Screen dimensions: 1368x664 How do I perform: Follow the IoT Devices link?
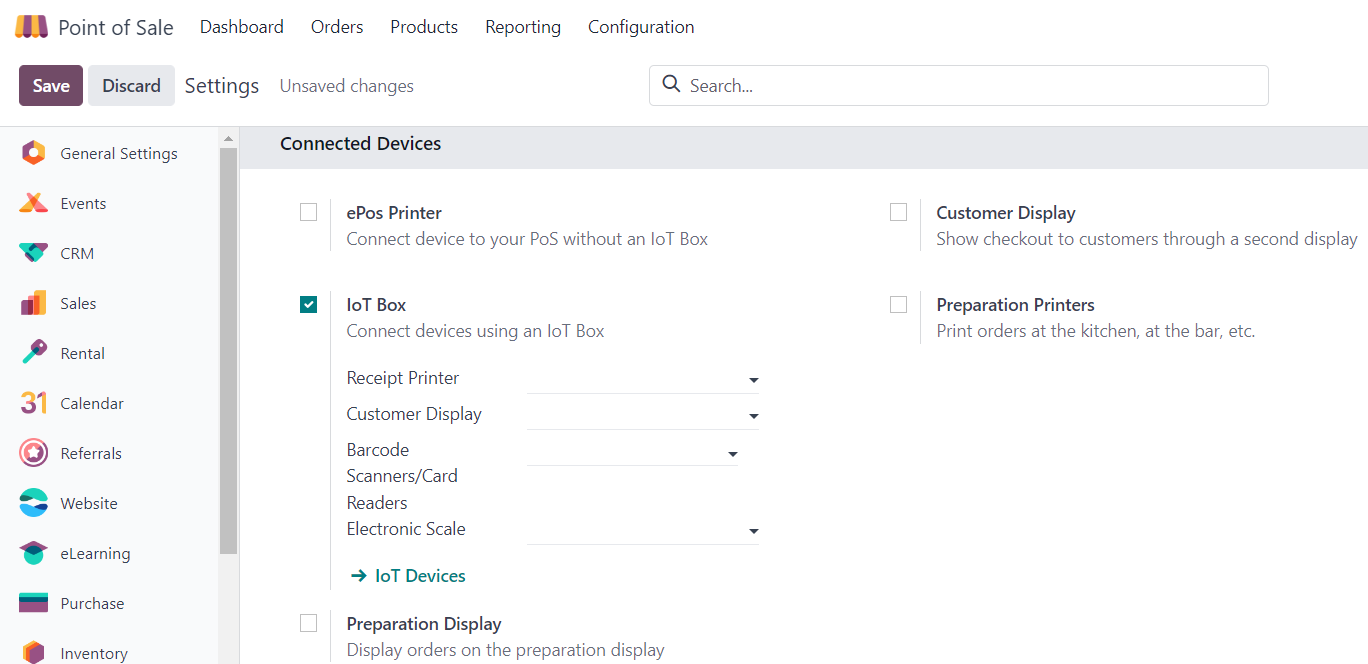click(x=419, y=576)
